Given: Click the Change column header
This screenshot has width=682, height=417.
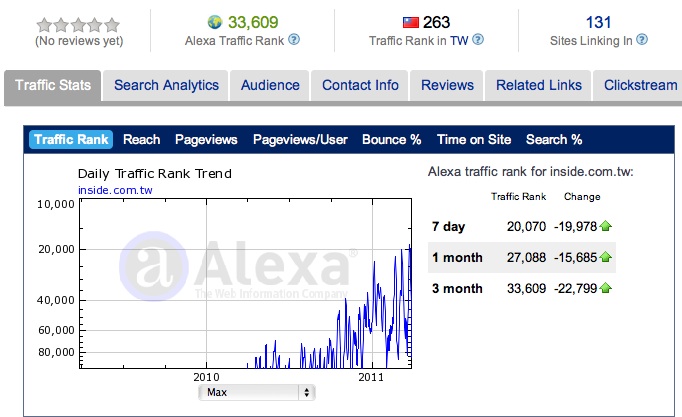Looking at the screenshot, I should point(582,197).
